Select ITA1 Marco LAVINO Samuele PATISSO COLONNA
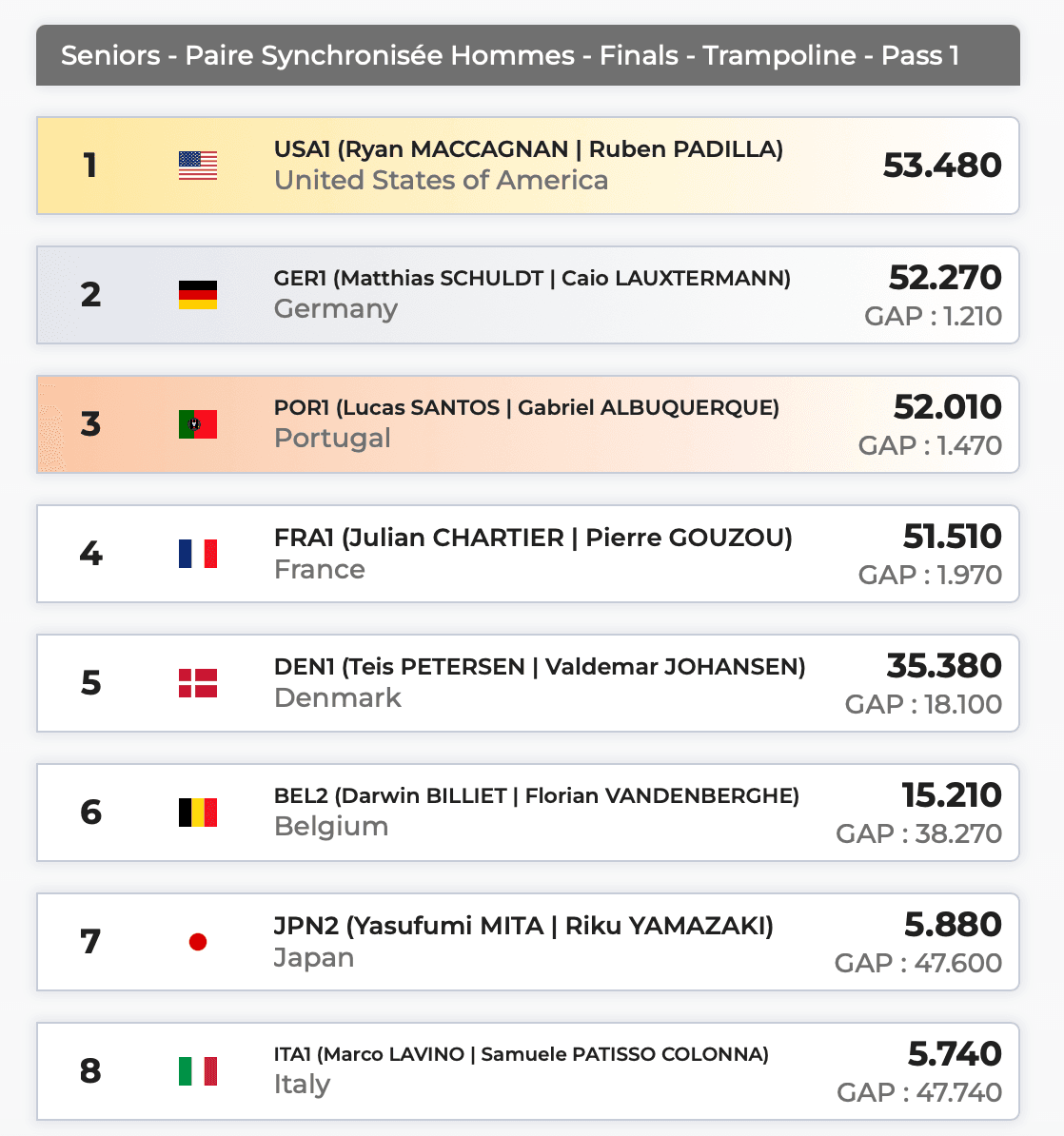The image size is (1064, 1136). click(522, 1054)
